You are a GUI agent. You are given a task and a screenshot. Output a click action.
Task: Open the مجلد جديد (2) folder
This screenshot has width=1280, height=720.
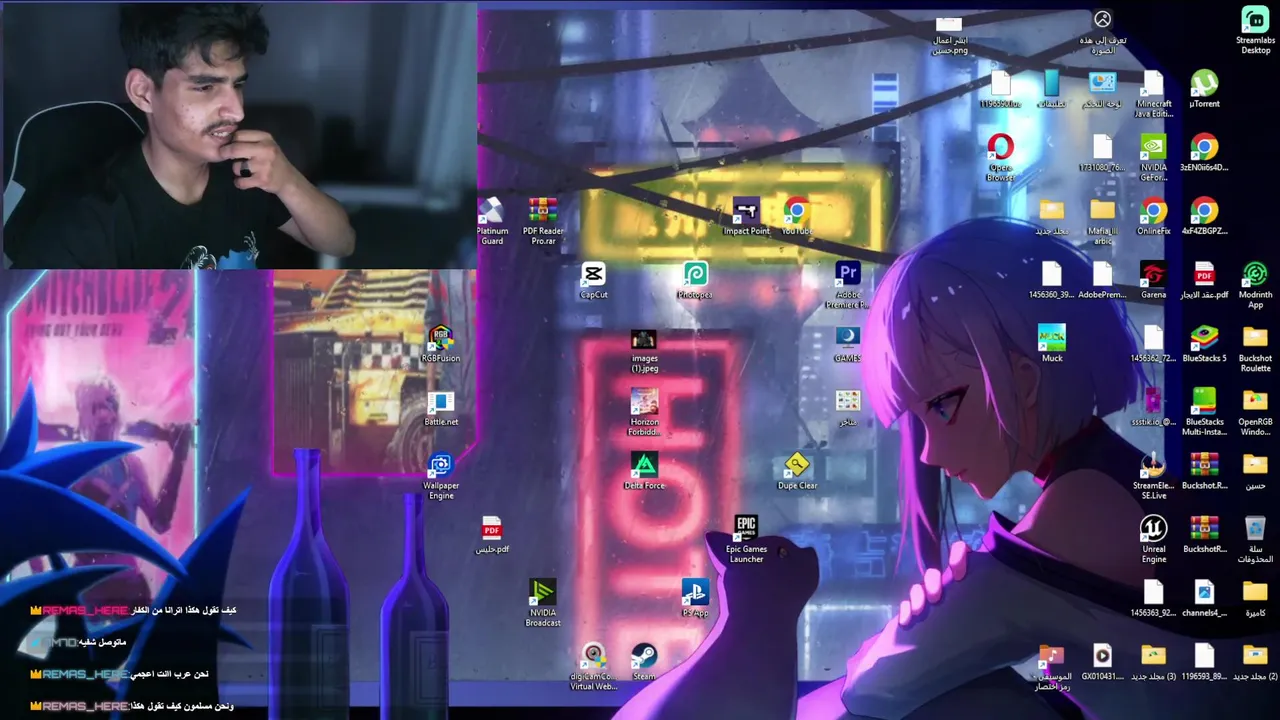click(x=1255, y=662)
